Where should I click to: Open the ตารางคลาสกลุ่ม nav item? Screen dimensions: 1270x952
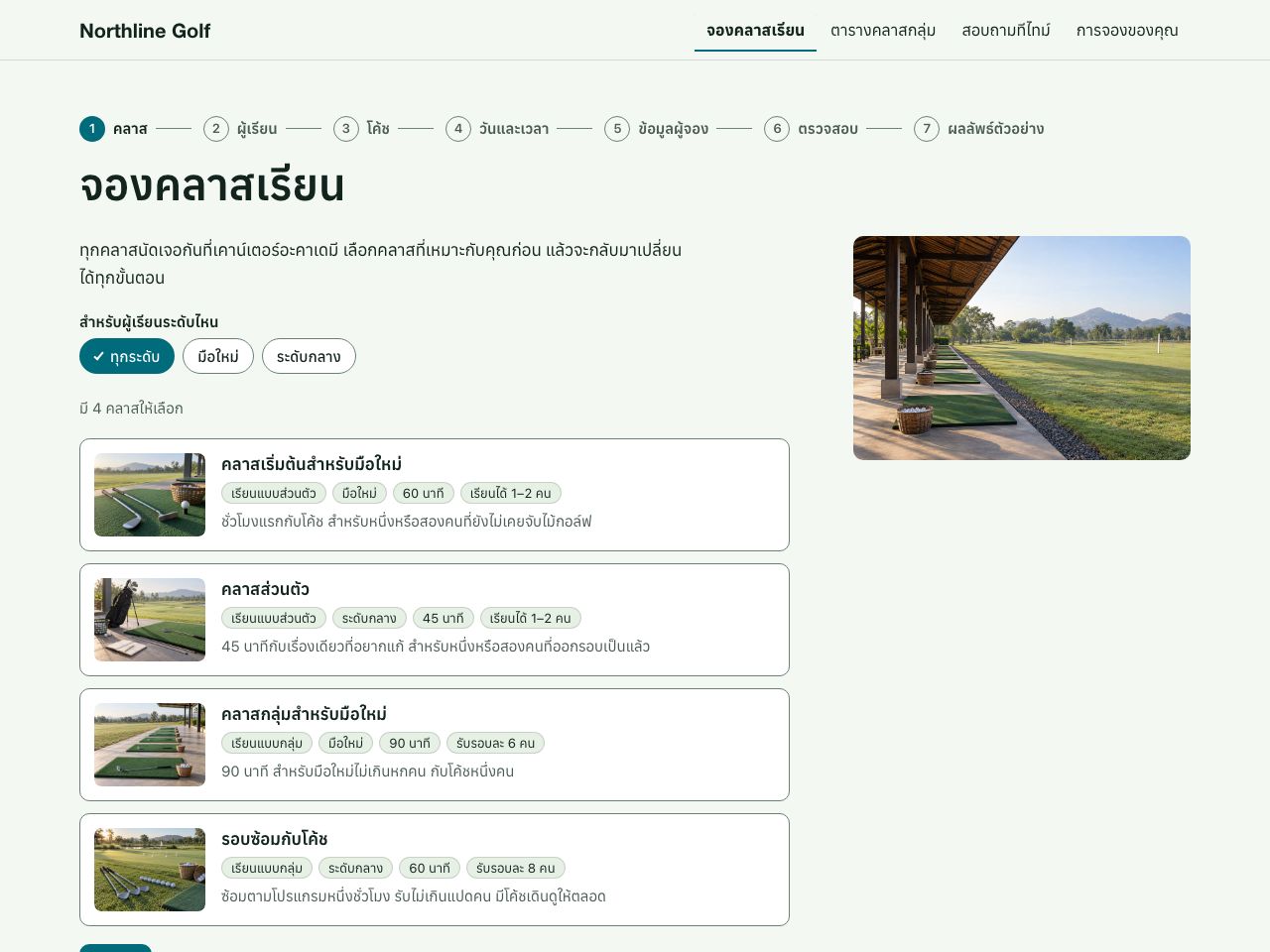pyautogui.click(x=883, y=31)
